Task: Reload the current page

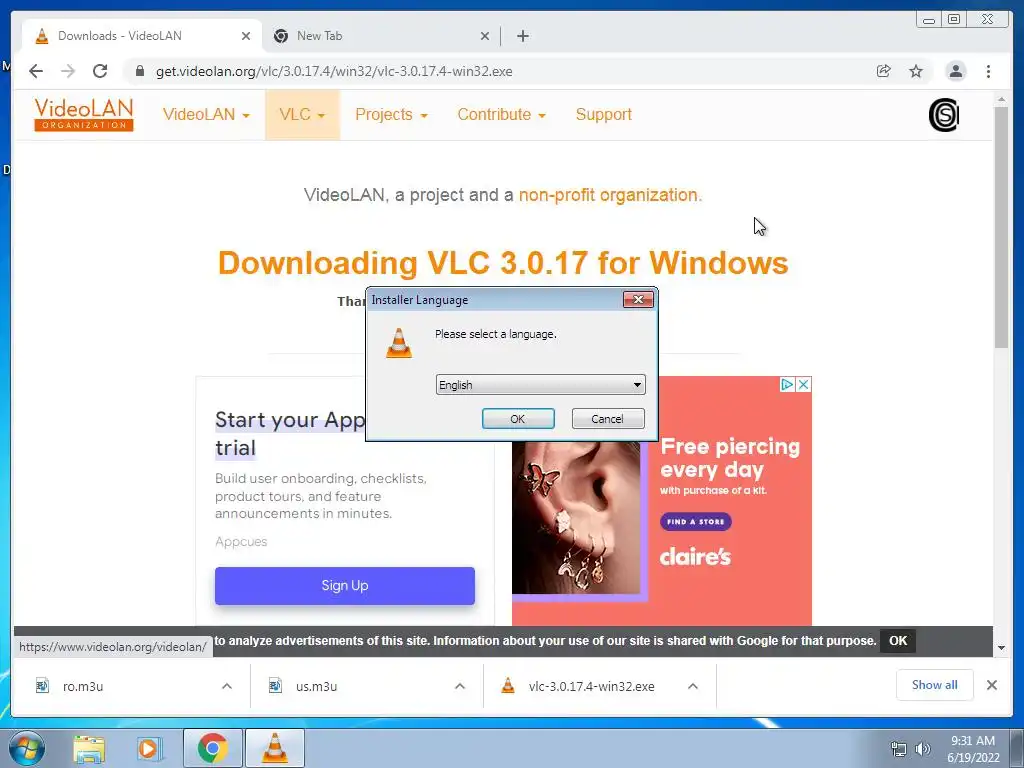Action: click(x=100, y=71)
